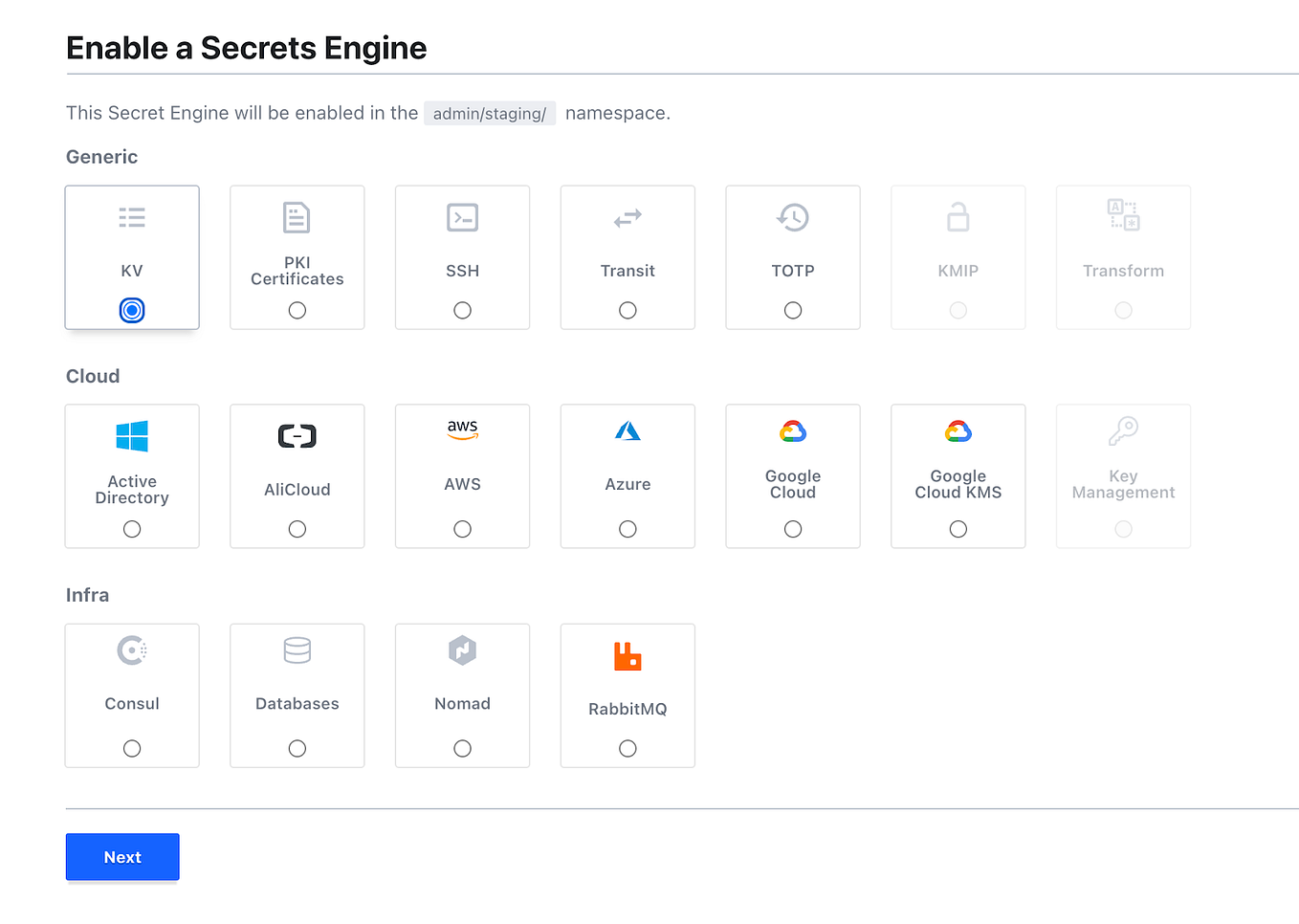Select the AliCloud brackets icon

297,436
